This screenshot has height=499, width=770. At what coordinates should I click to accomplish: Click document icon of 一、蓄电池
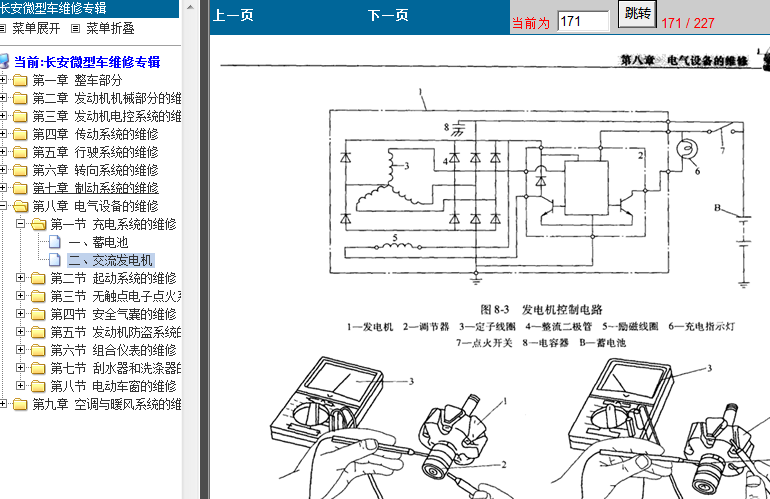pyautogui.click(x=55, y=242)
